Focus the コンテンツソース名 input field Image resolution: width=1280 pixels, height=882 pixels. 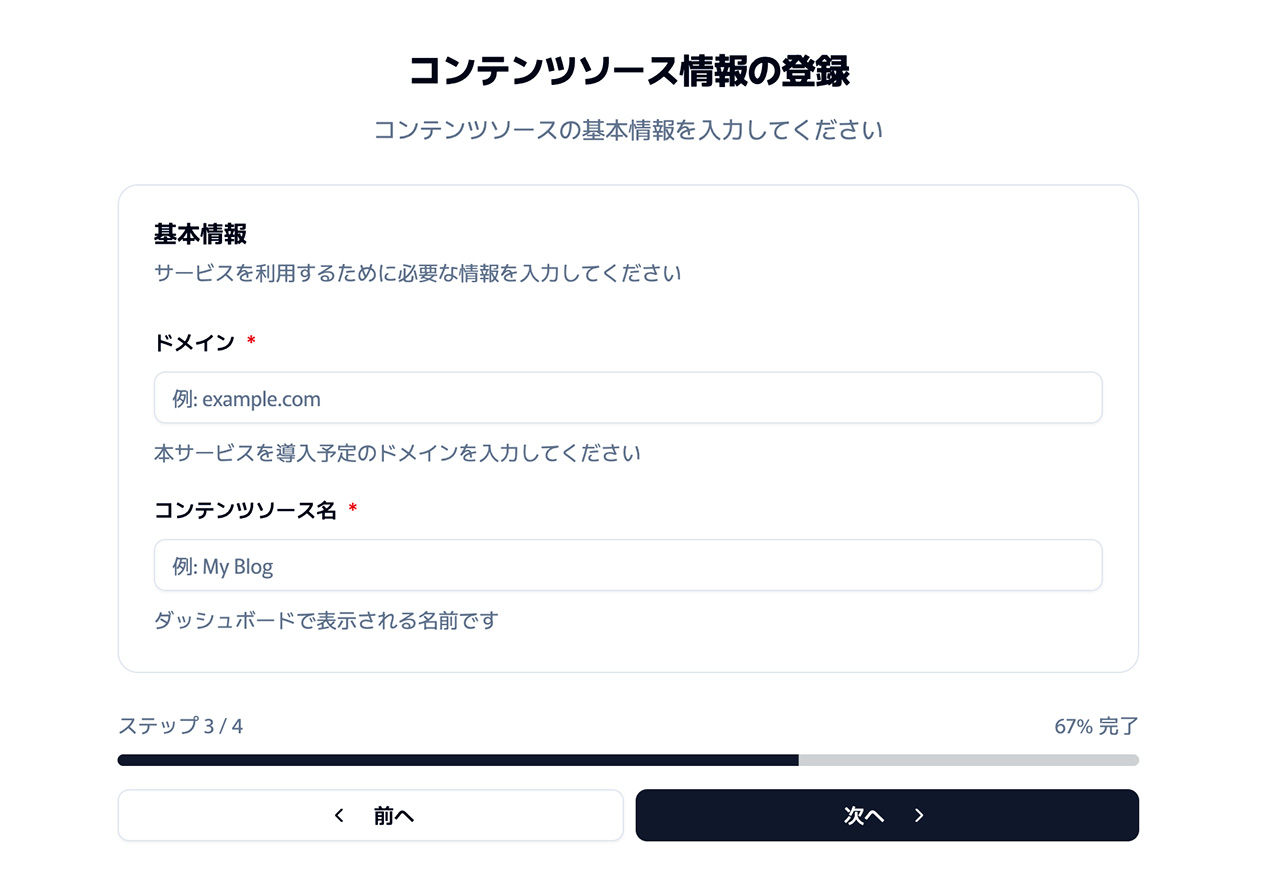tap(628, 566)
